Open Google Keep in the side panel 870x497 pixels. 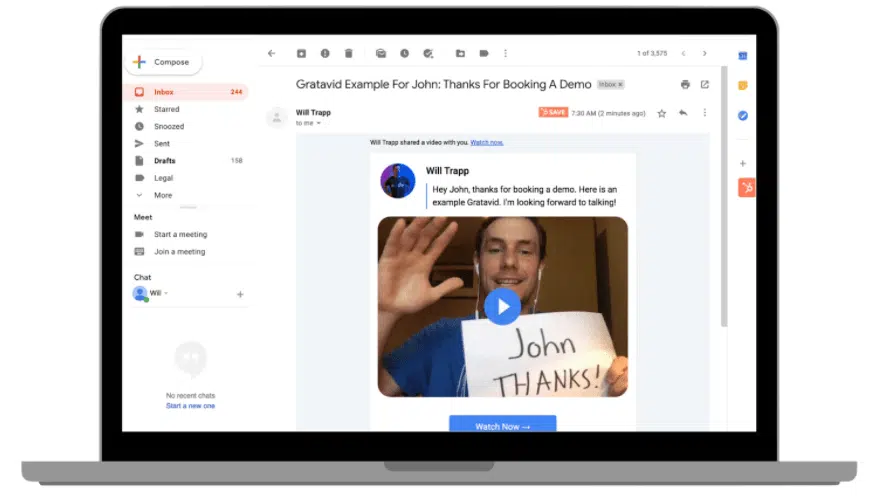[742, 85]
